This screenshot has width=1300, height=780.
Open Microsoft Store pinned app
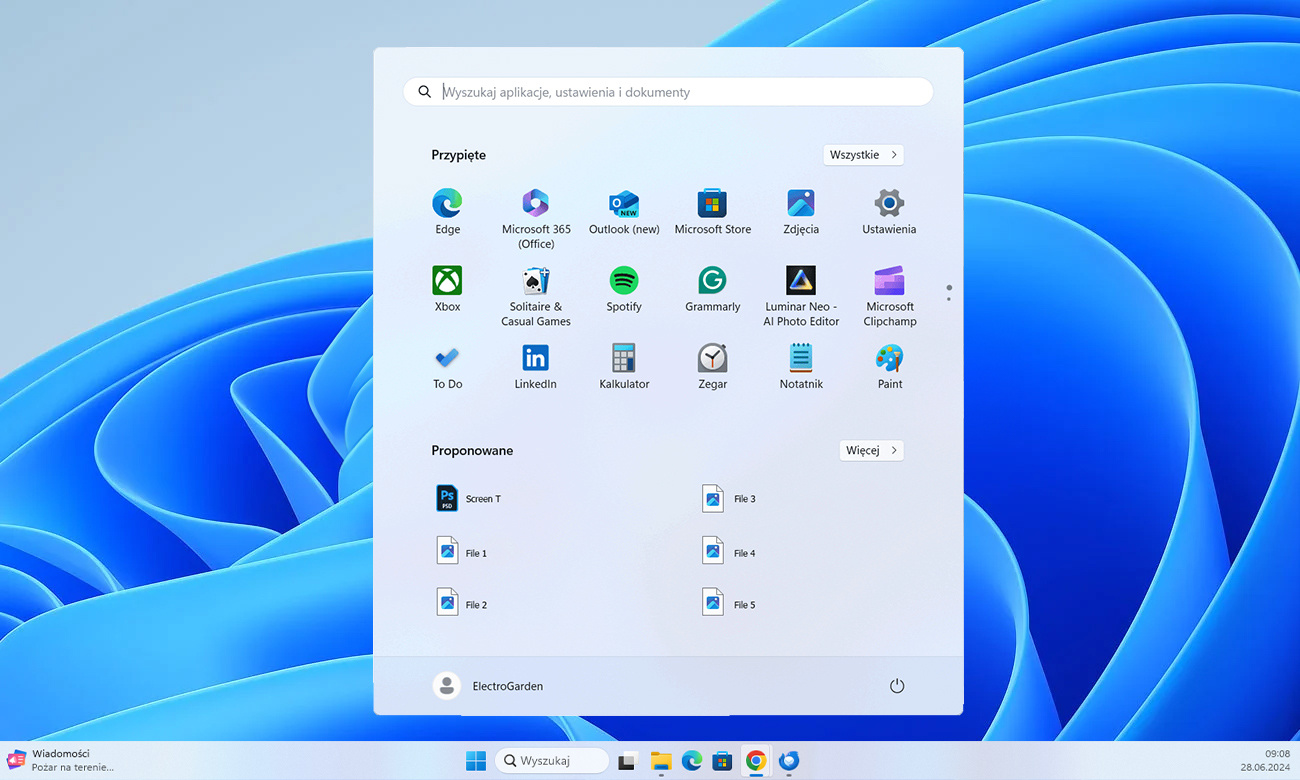click(x=712, y=212)
